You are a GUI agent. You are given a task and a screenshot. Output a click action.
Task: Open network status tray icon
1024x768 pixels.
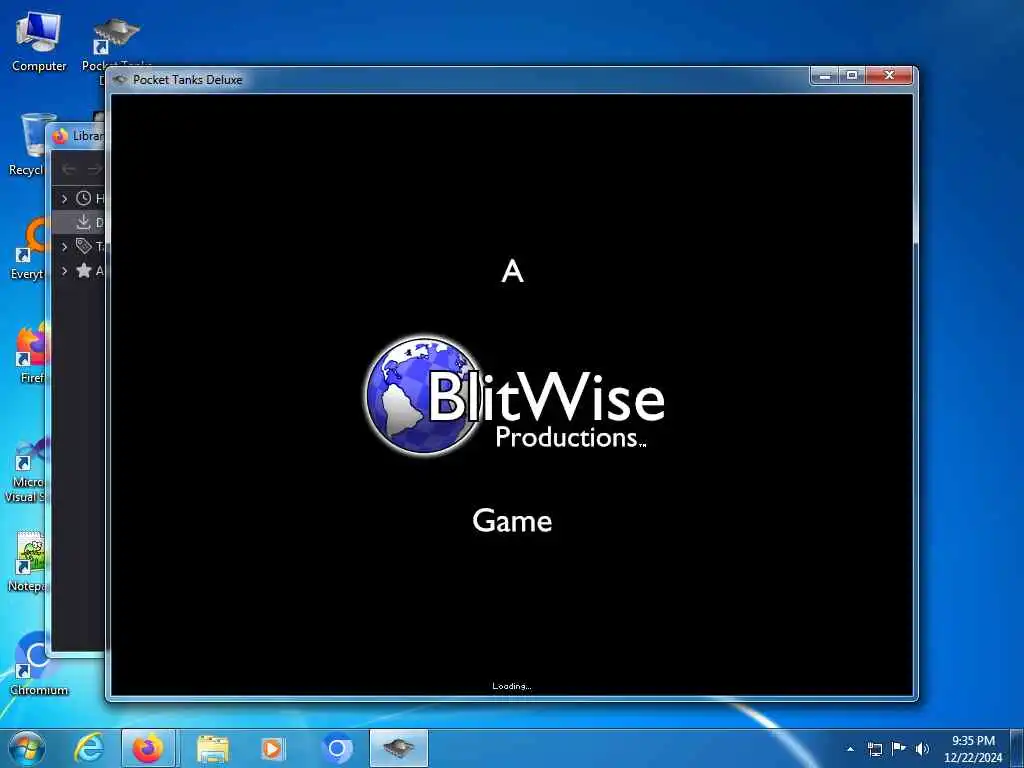coord(875,749)
